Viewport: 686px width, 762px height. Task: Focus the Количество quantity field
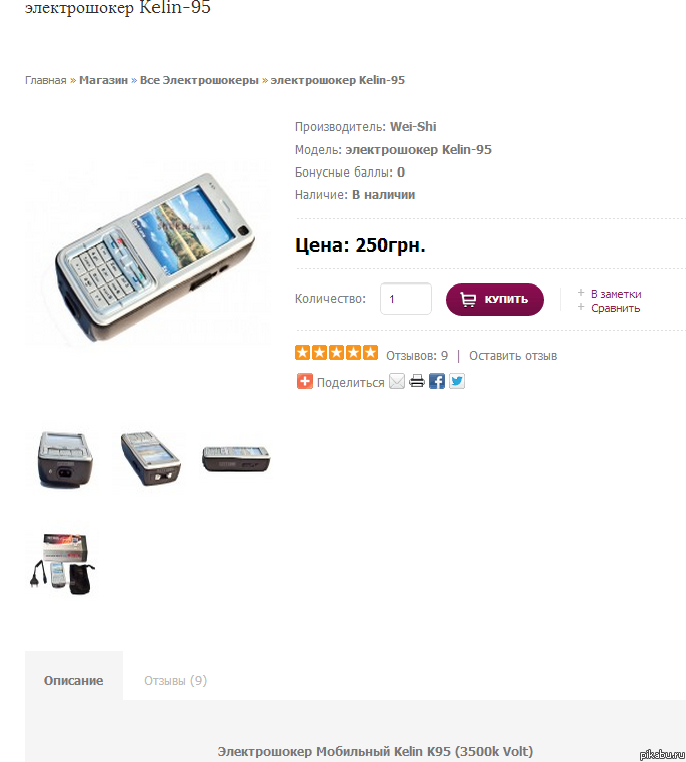[x=406, y=298]
